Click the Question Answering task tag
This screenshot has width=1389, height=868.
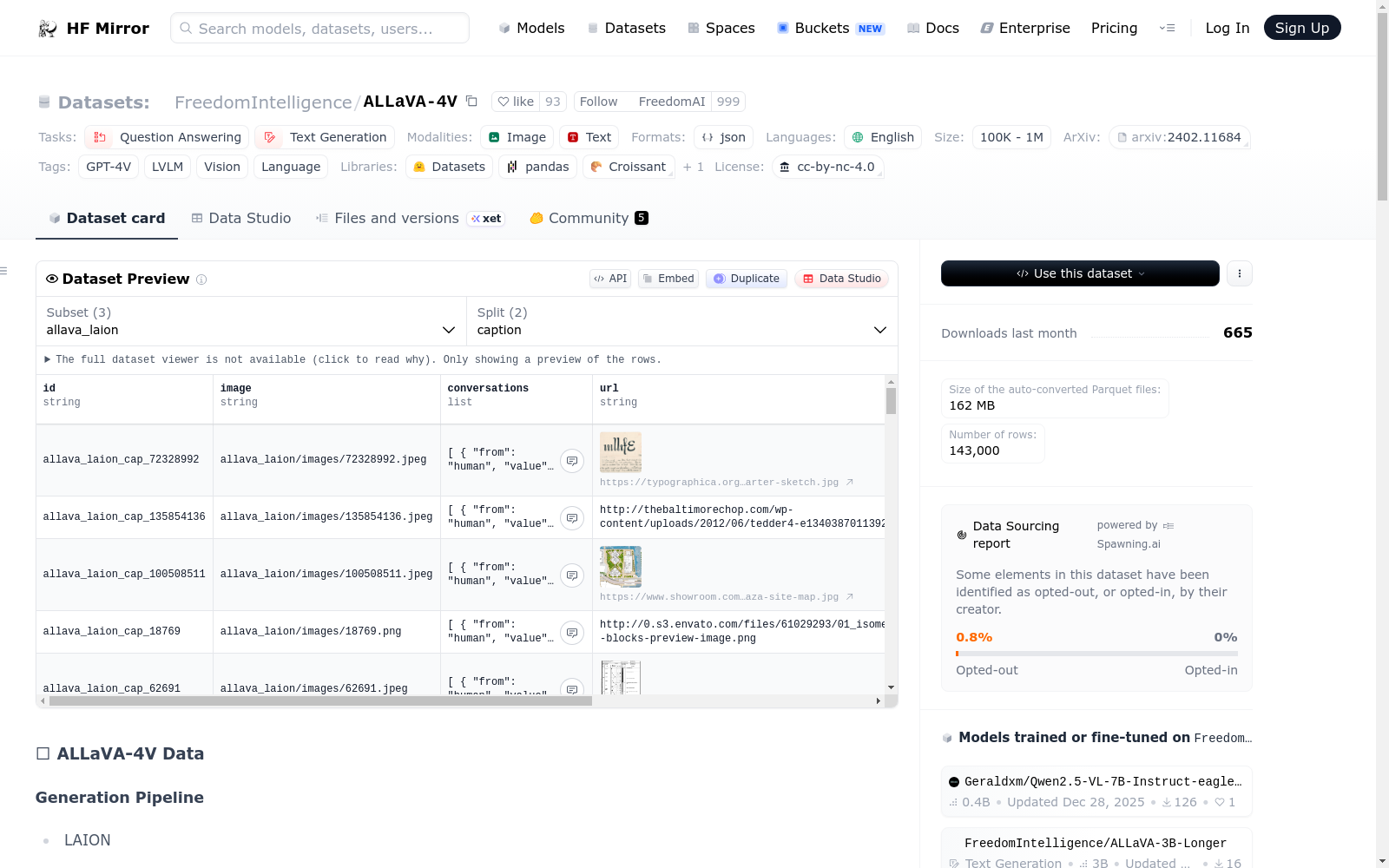point(167,137)
